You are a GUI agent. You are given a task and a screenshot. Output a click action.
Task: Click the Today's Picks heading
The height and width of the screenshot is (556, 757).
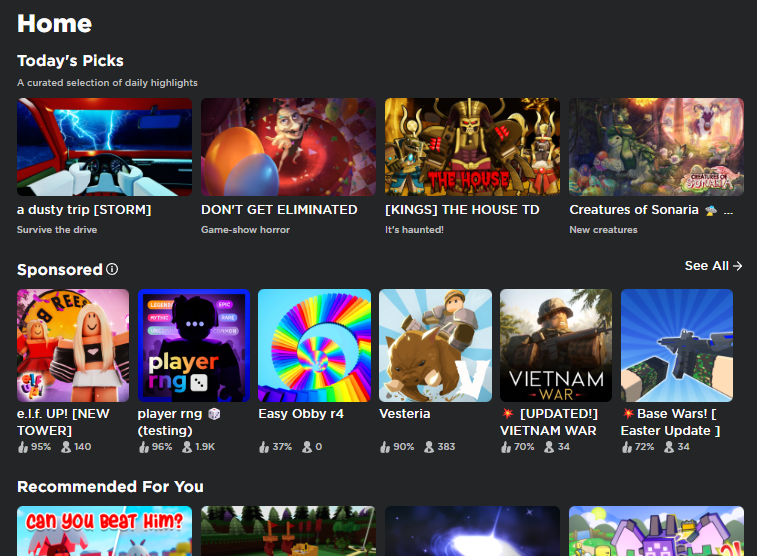pos(70,61)
